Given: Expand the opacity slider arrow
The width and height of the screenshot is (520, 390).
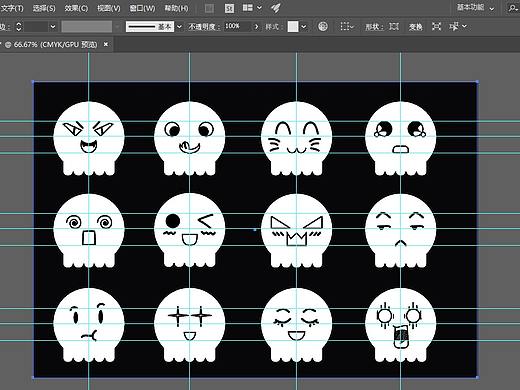Looking at the screenshot, I should click(256, 27).
